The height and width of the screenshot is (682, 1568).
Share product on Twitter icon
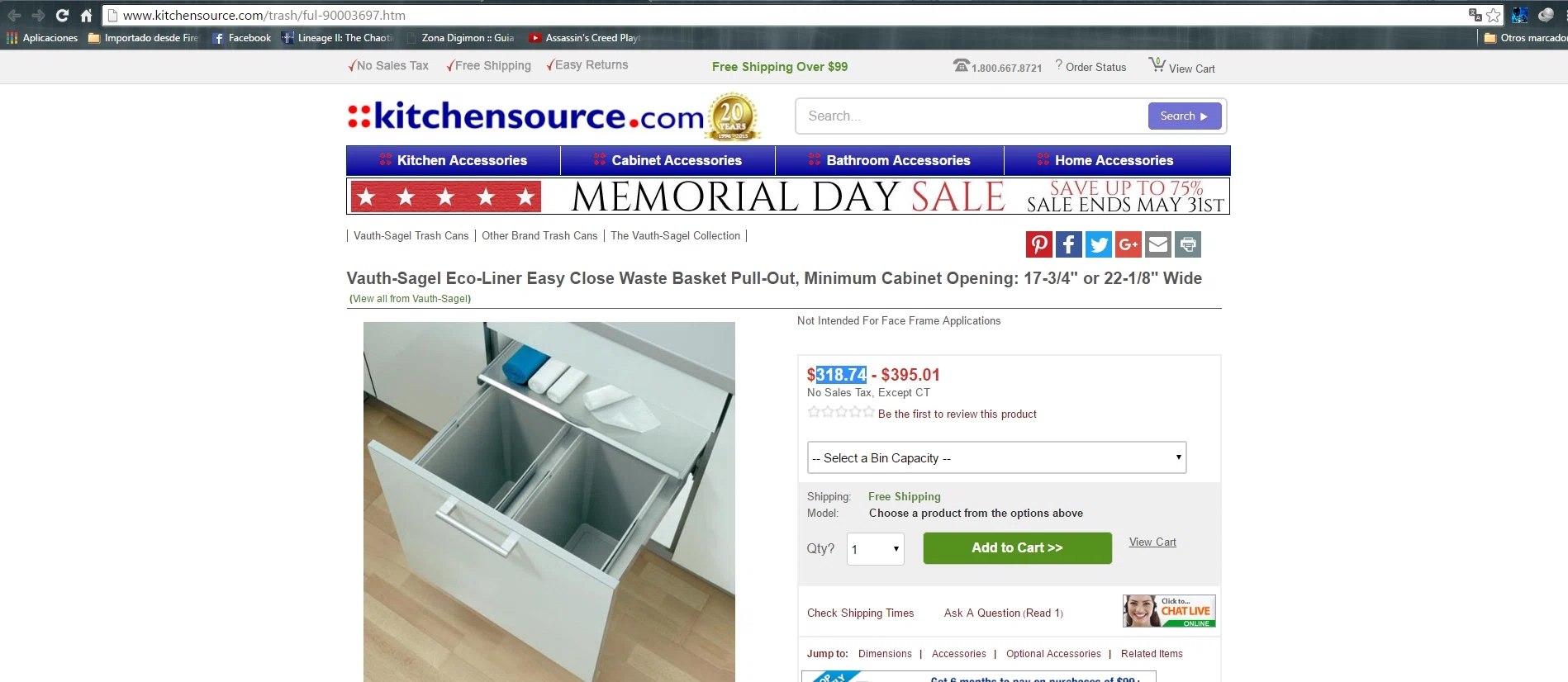coord(1098,244)
